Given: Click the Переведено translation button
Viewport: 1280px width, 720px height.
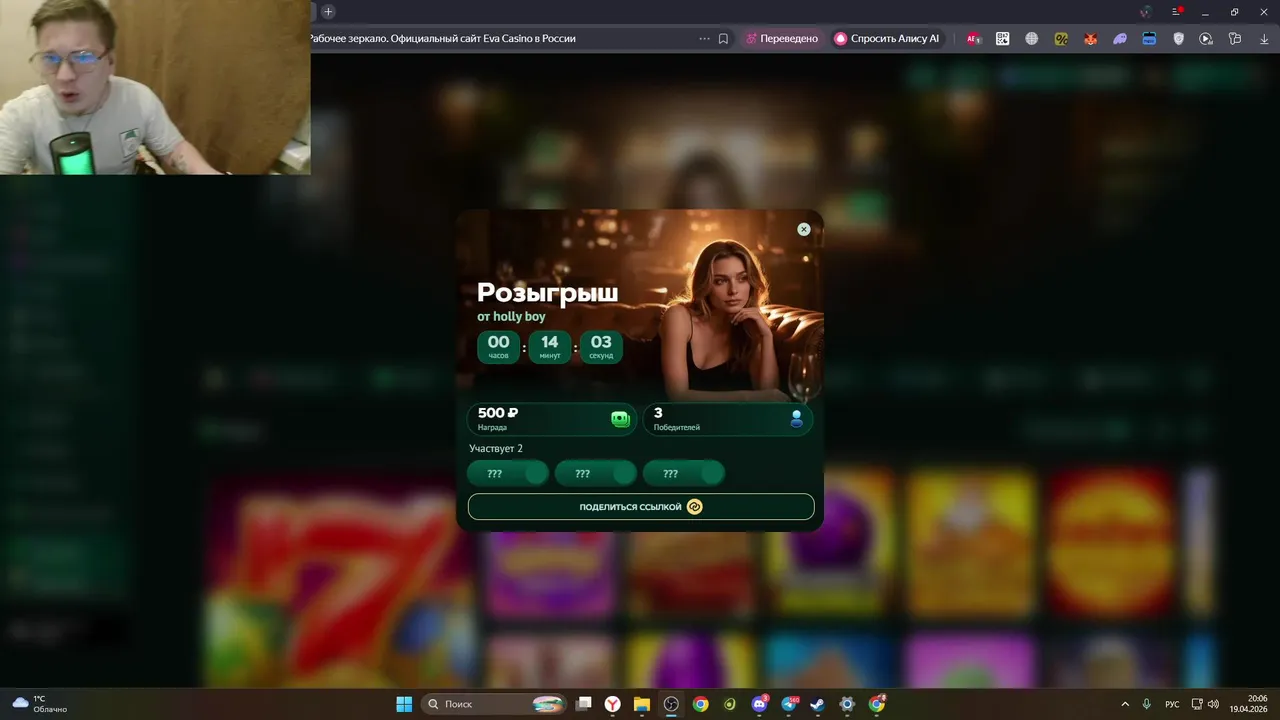Looking at the screenshot, I should (782, 39).
